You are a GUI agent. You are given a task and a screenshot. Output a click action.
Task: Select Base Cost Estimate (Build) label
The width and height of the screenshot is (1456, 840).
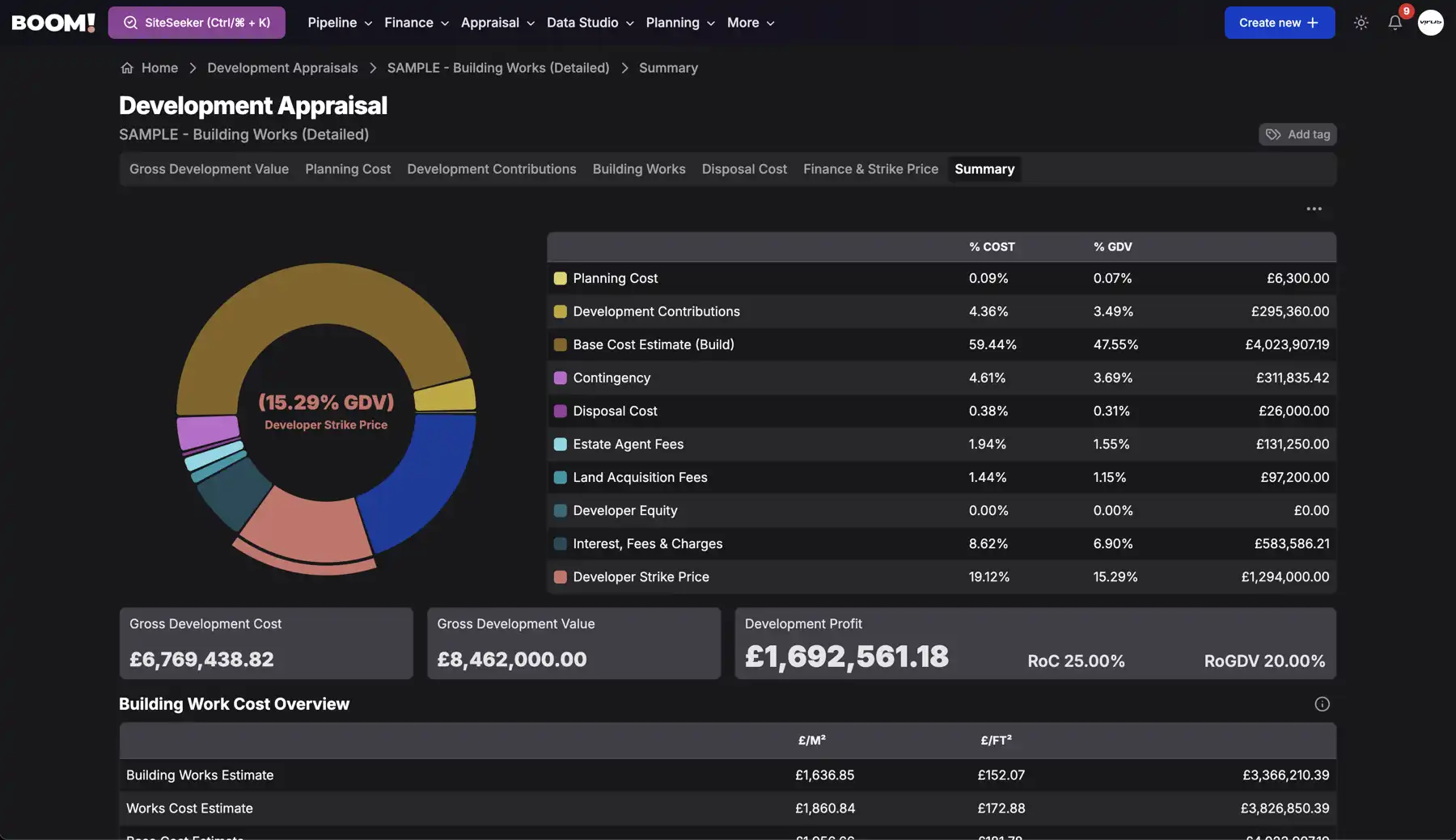[654, 344]
